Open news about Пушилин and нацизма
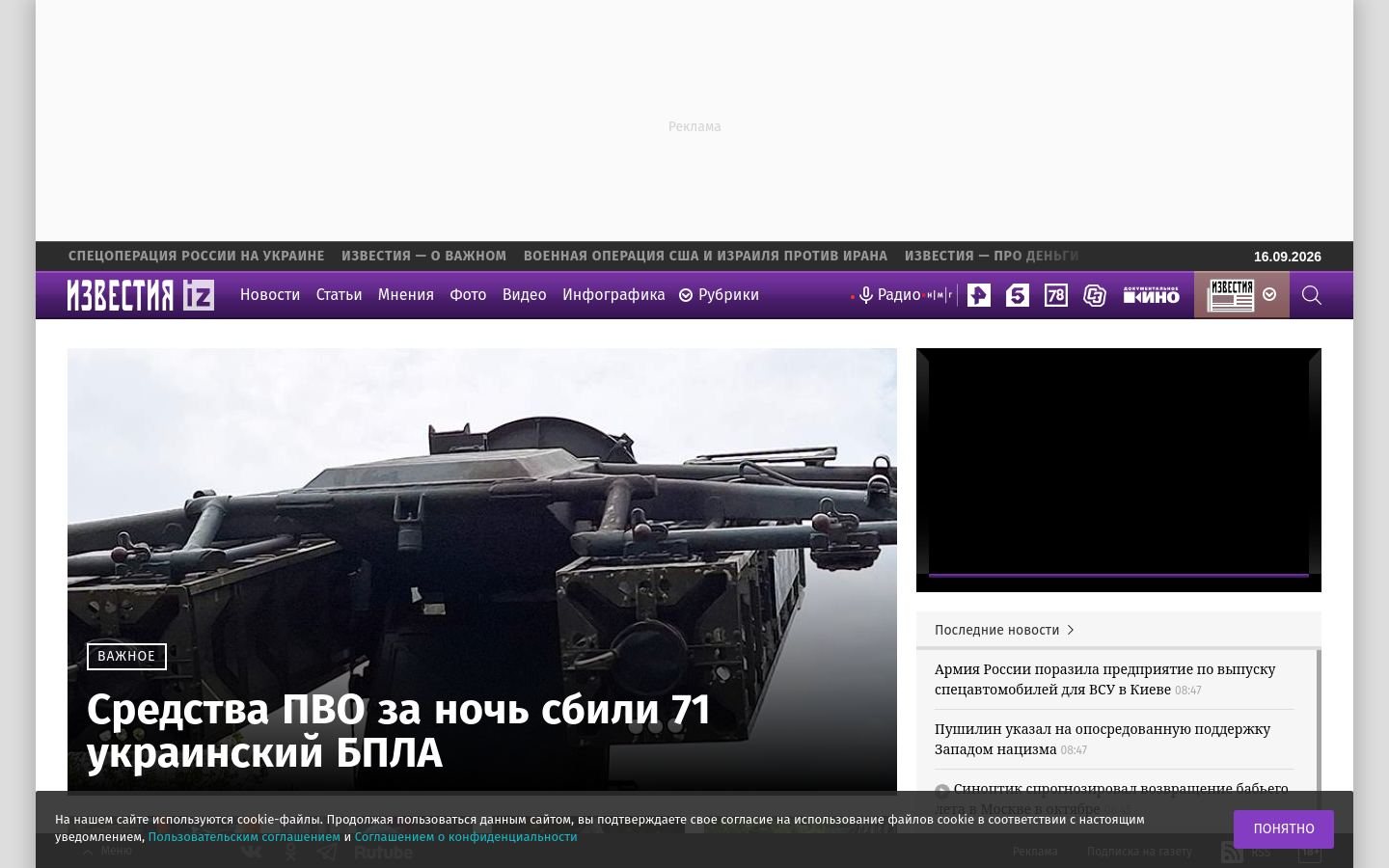The height and width of the screenshot is (868, 1389). point(1103,739)
